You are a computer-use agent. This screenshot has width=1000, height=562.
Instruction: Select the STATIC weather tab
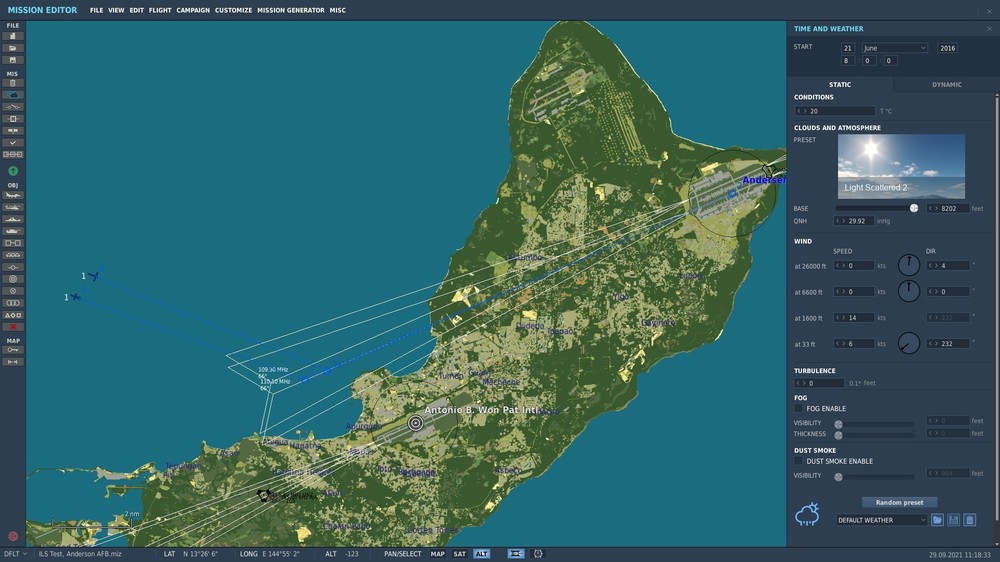point(840,84)
